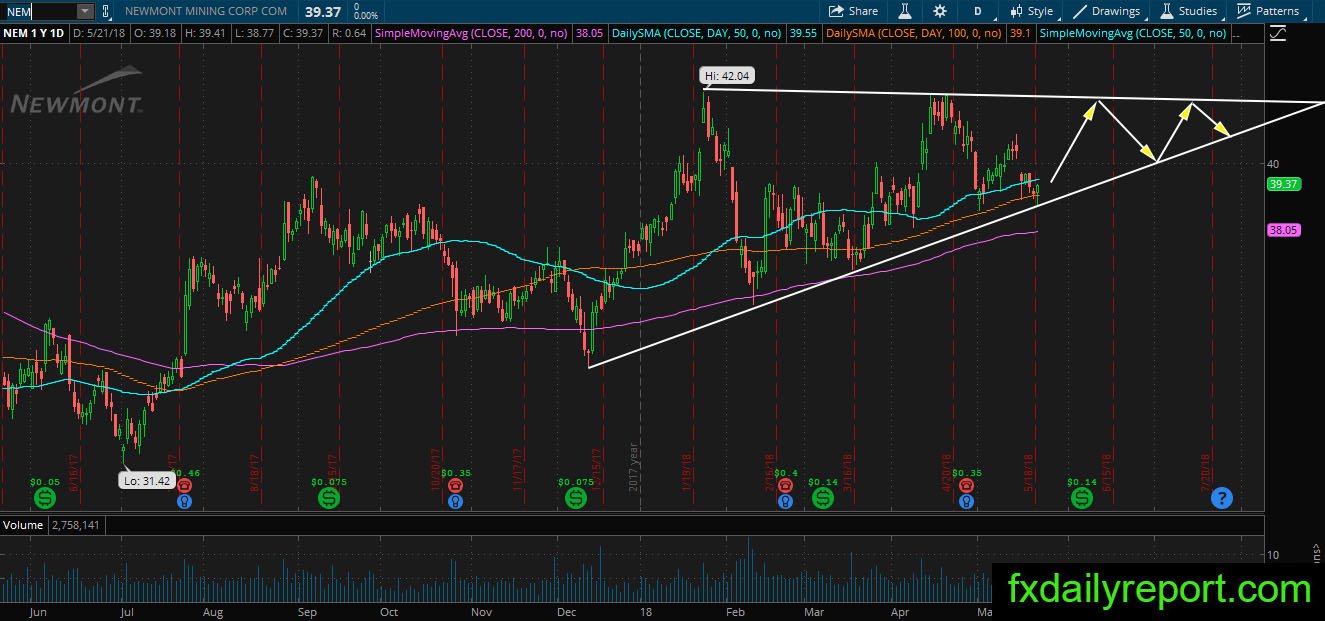Click the Hi: 42.04 price bubble
1325x621 pixels.
coord(726,75)
